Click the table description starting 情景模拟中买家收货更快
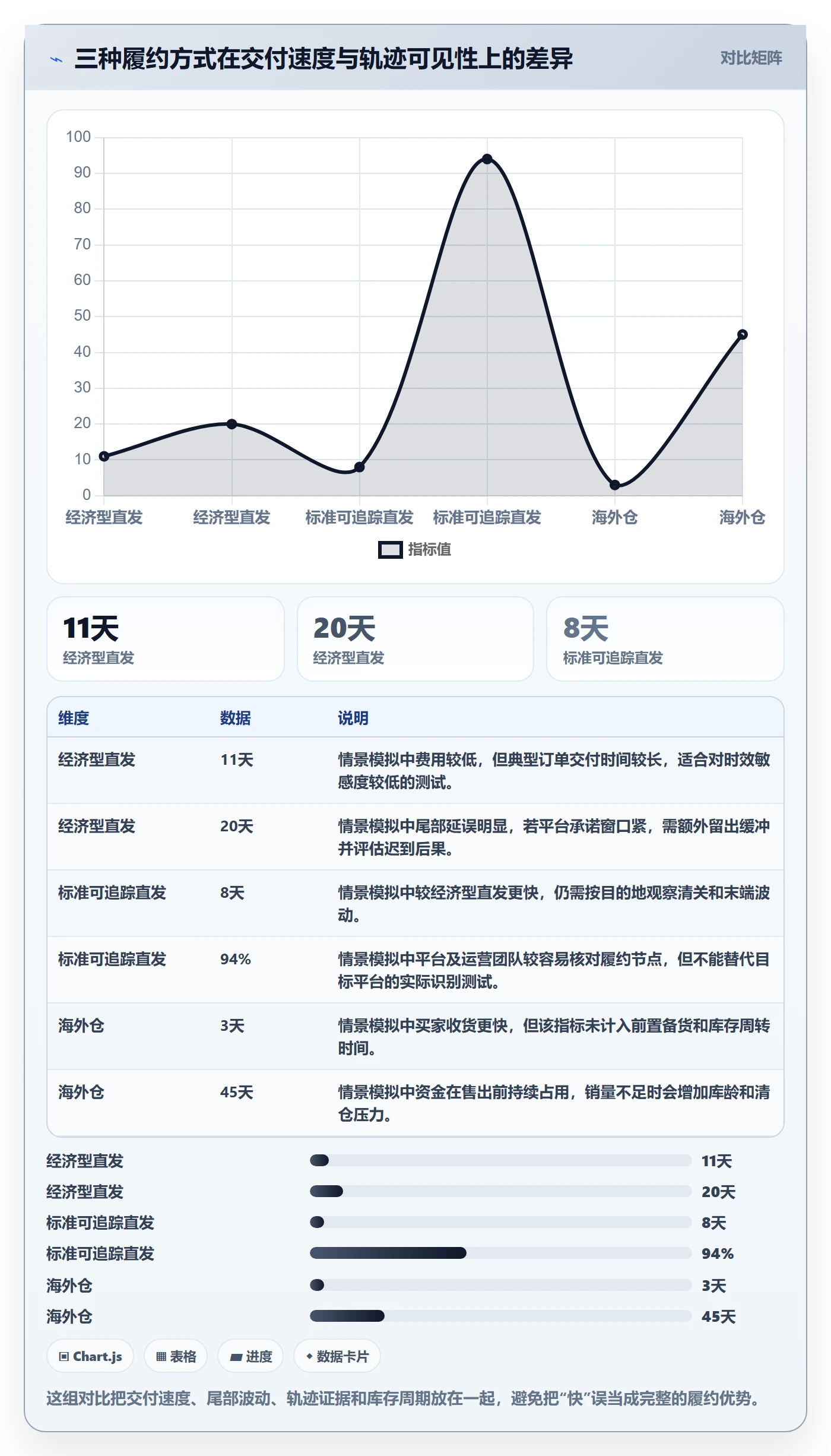The height and width of the screenshot is (1456, 831). coord(554,1037)
